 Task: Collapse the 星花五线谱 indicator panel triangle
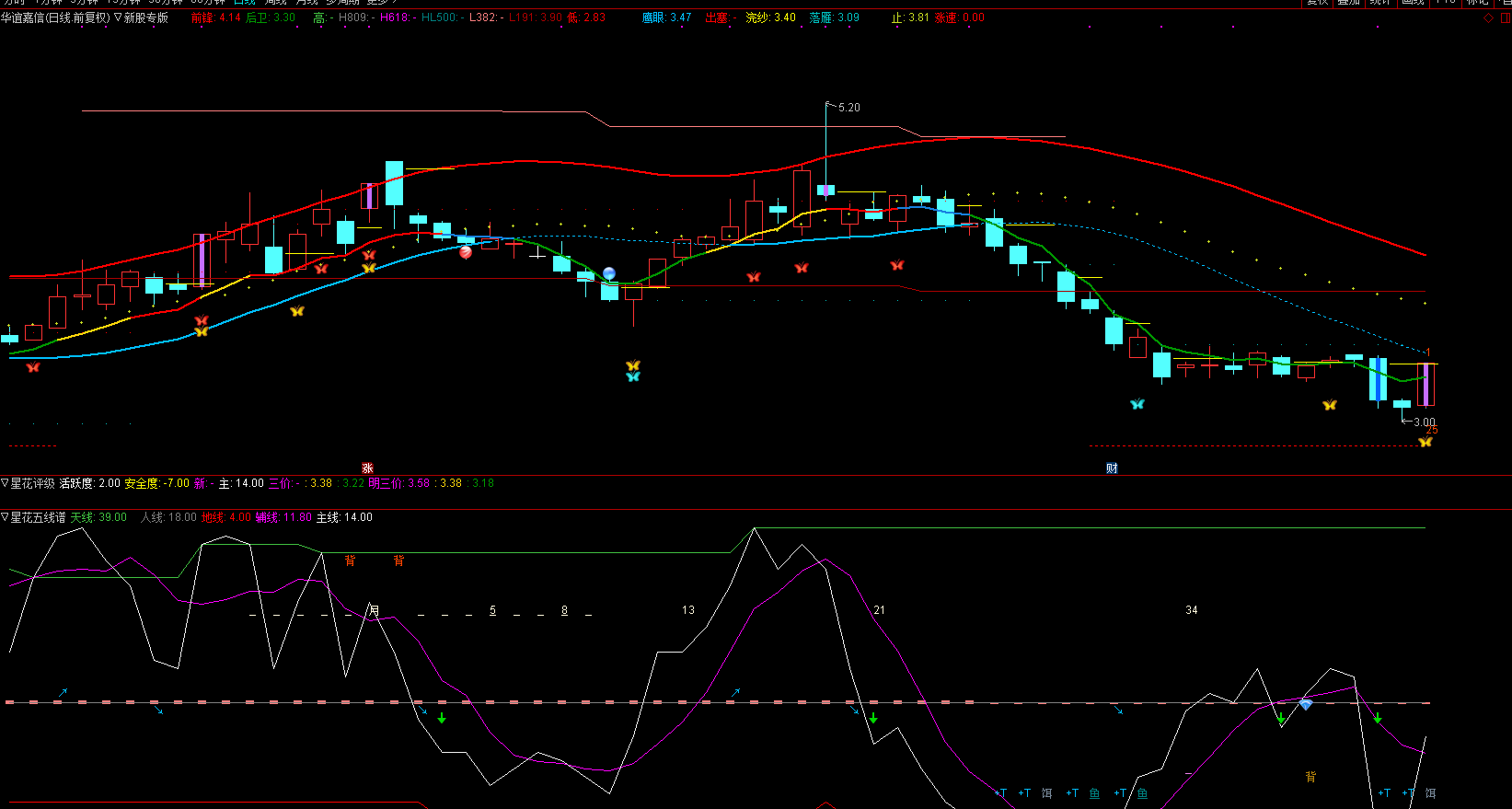5,517
